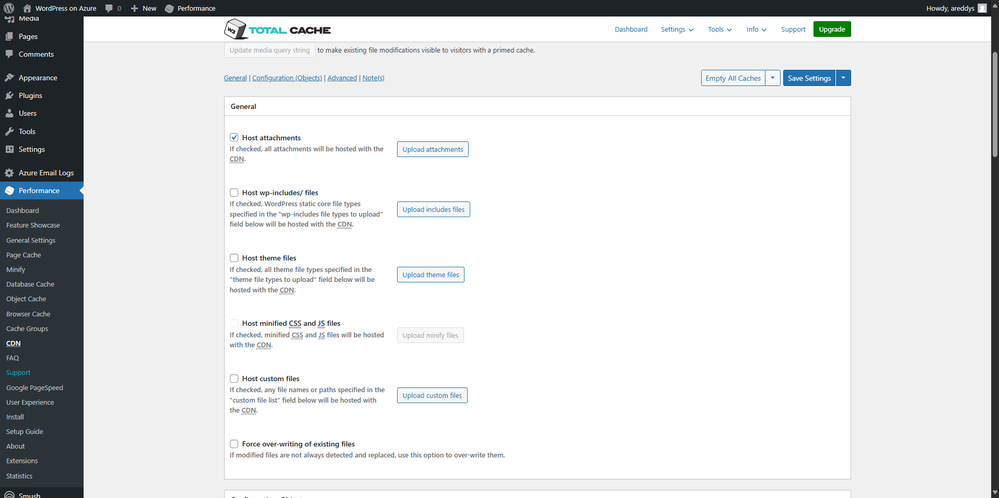Click the page vertical scrollbar thumb
Image resolution: width=999 pixels, height=498 pixels.
pyautogui.click(x=995, y=102)
